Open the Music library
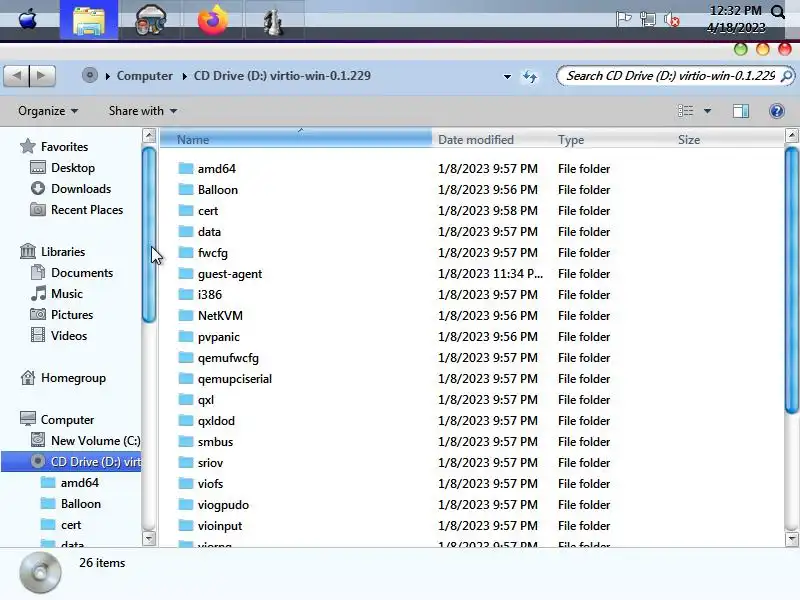The height and width of the screenshot is (600, 800). click(67, 294)
